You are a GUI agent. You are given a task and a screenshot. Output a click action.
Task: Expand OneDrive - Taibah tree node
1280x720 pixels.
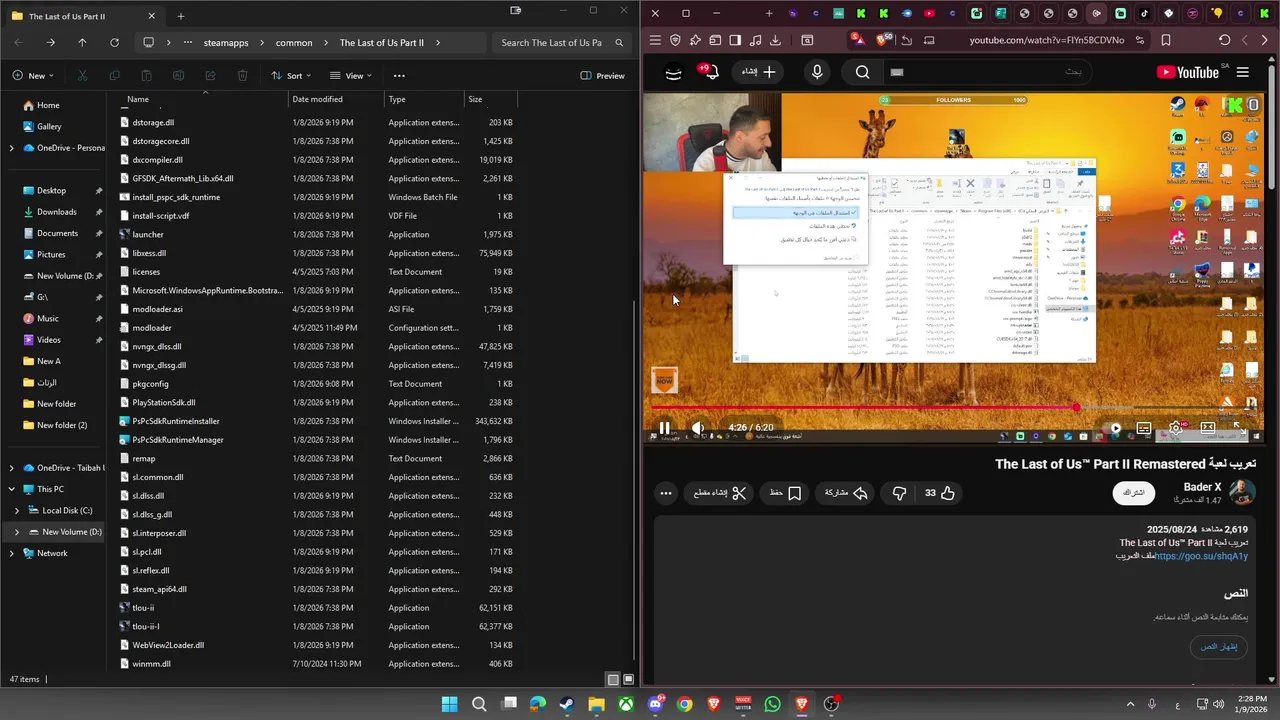click(12, 468)
